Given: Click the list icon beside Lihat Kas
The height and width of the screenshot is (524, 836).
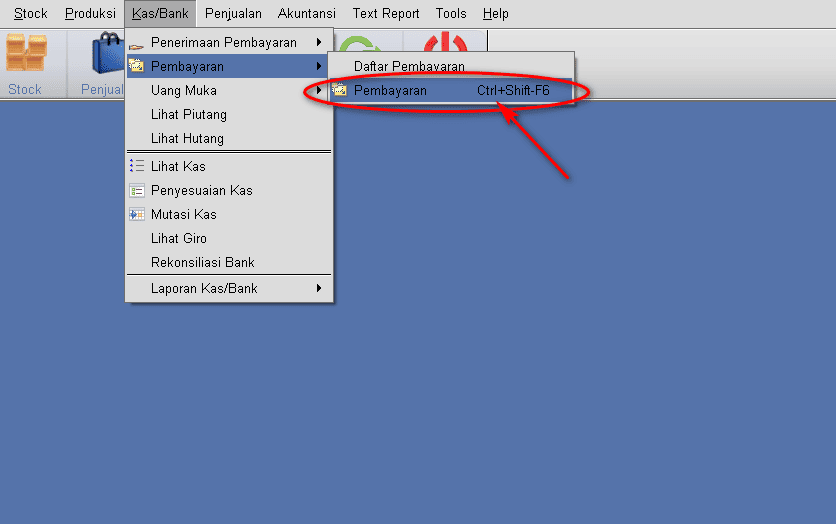Looking at the screenshot, I should pos(136,166).
